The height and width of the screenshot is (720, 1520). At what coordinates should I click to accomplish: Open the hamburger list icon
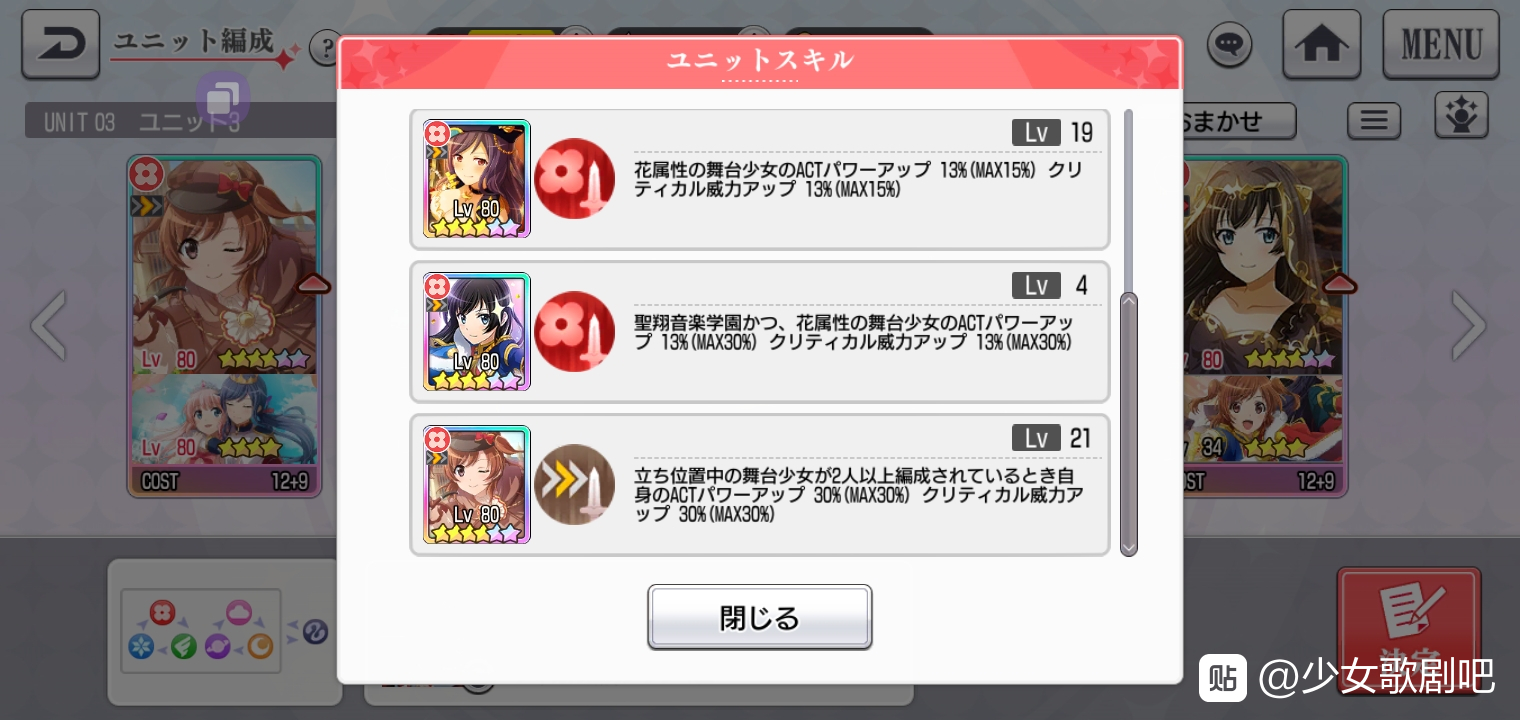[1373, 121]
